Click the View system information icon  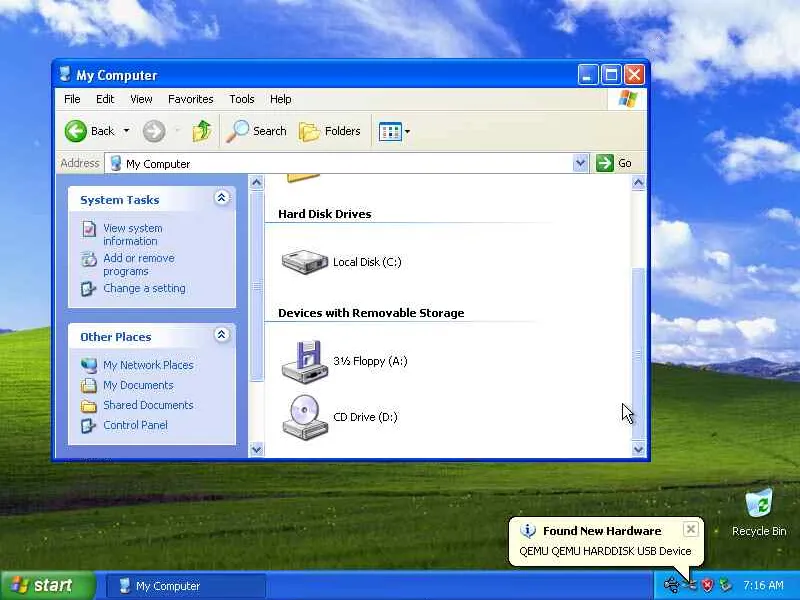(89, 229)
